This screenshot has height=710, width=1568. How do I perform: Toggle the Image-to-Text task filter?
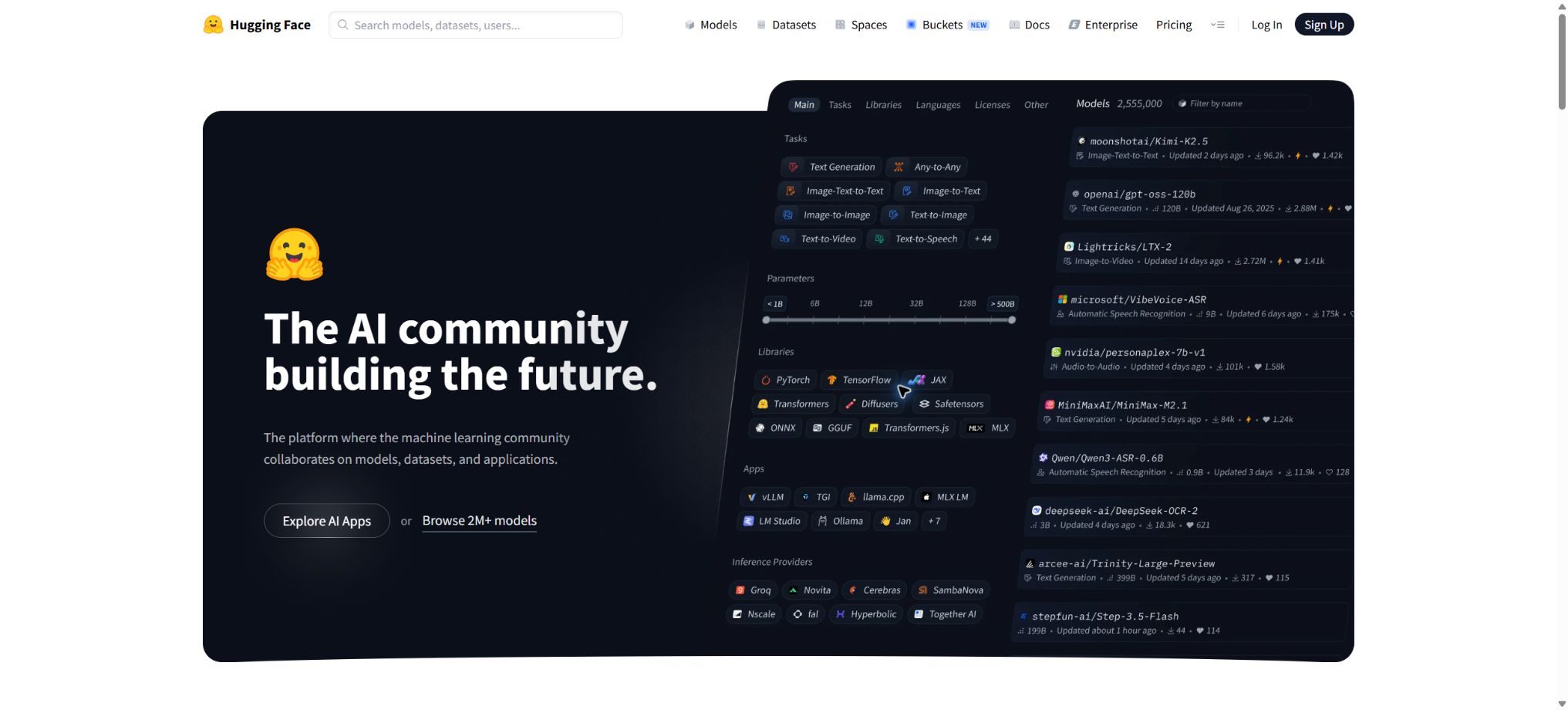(x=941, y=191)
